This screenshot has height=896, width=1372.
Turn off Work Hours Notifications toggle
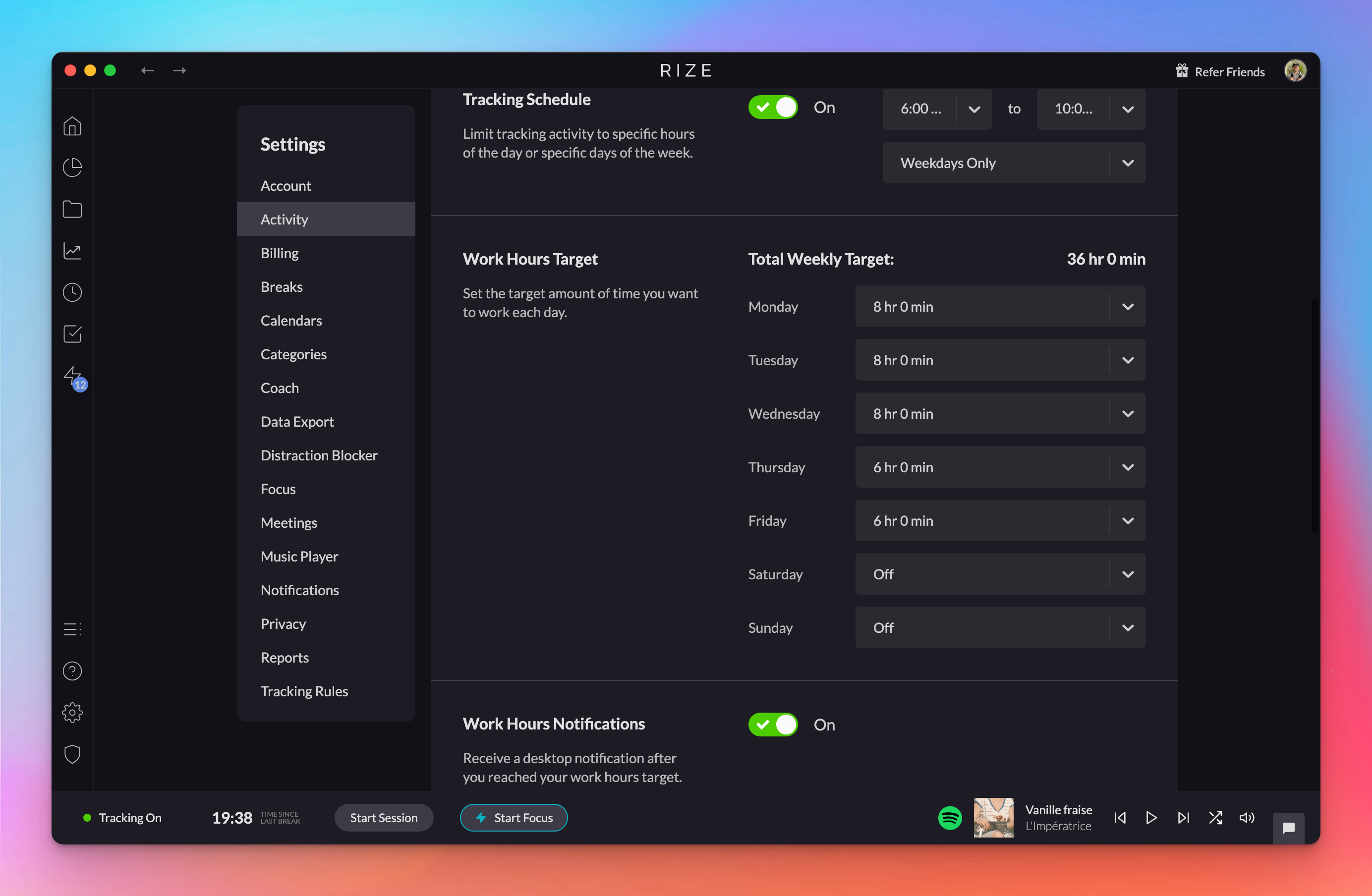pos(772,725)
